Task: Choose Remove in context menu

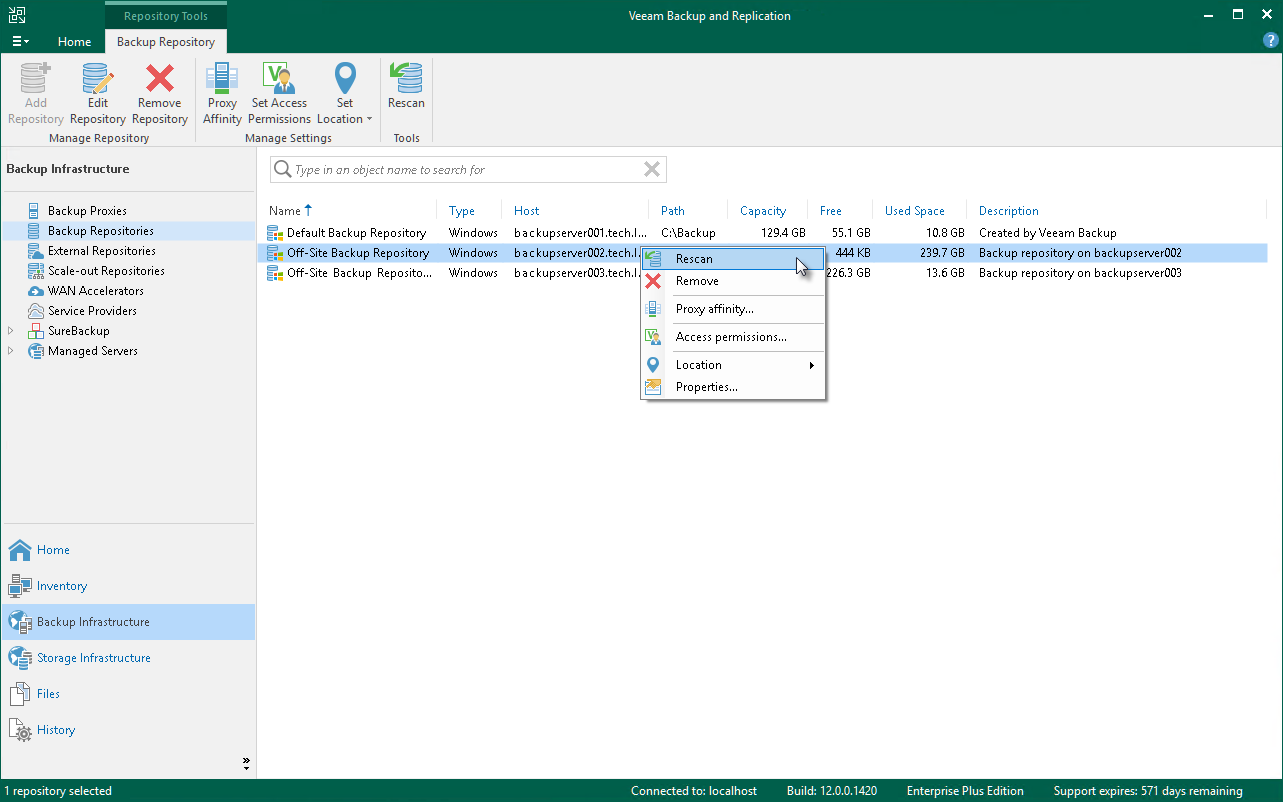Action: coord(733,281)
